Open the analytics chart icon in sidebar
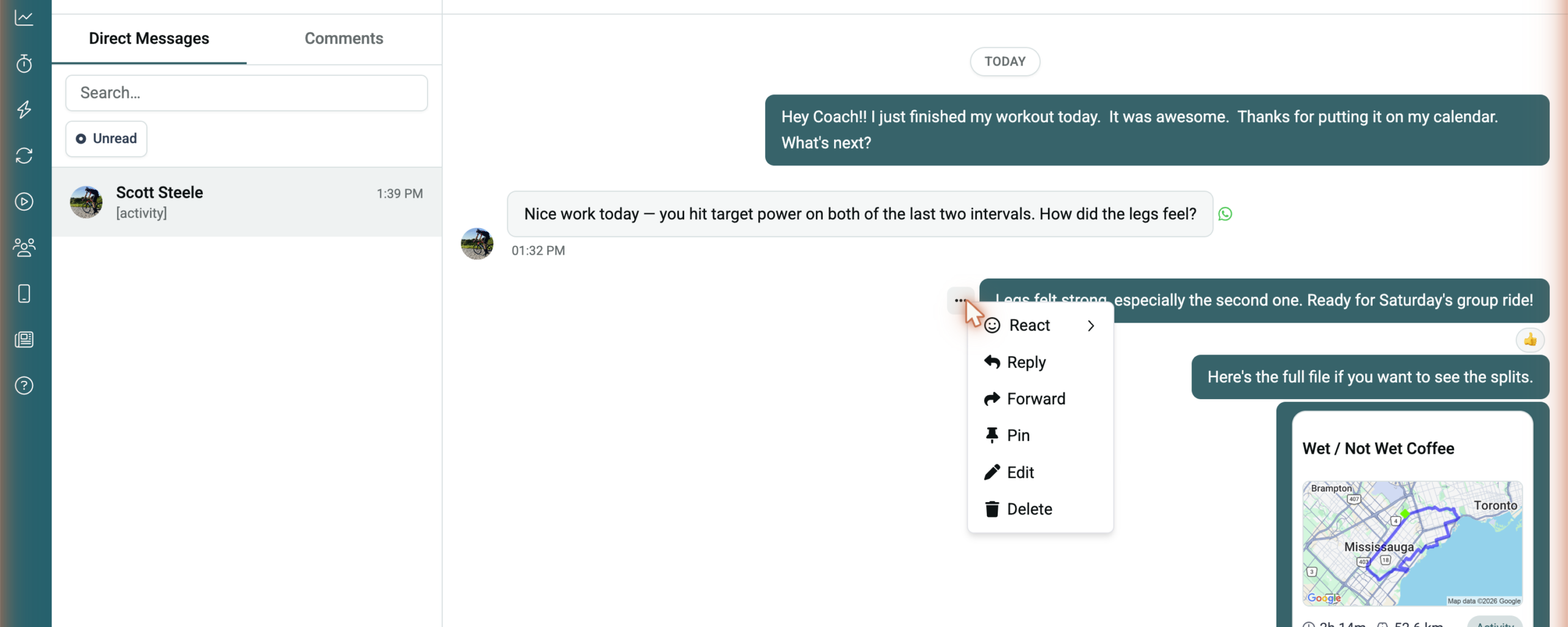 (24, 18)
